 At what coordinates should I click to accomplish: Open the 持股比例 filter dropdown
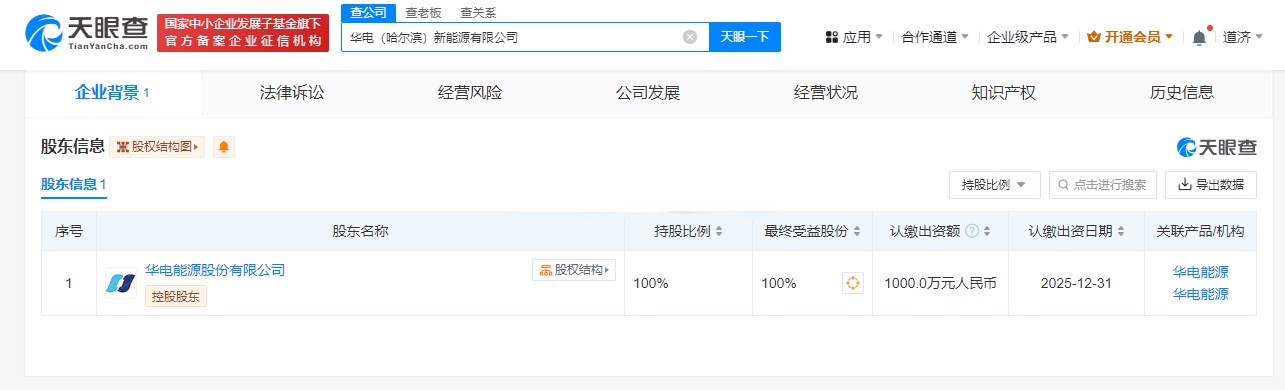click(995, 185)
